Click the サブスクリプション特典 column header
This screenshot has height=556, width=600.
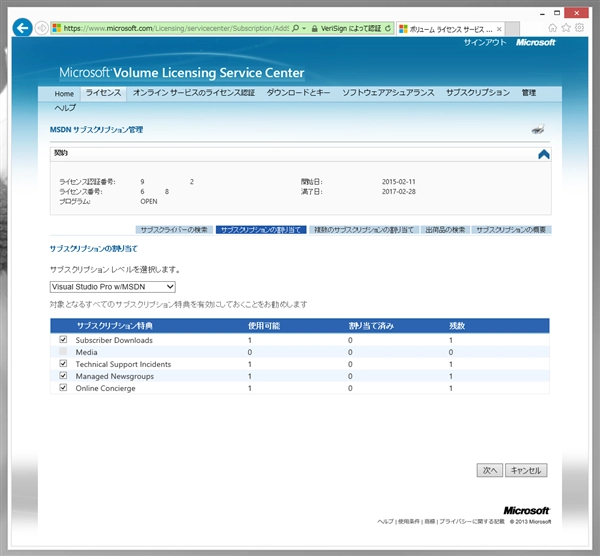(x=114, y=326)
